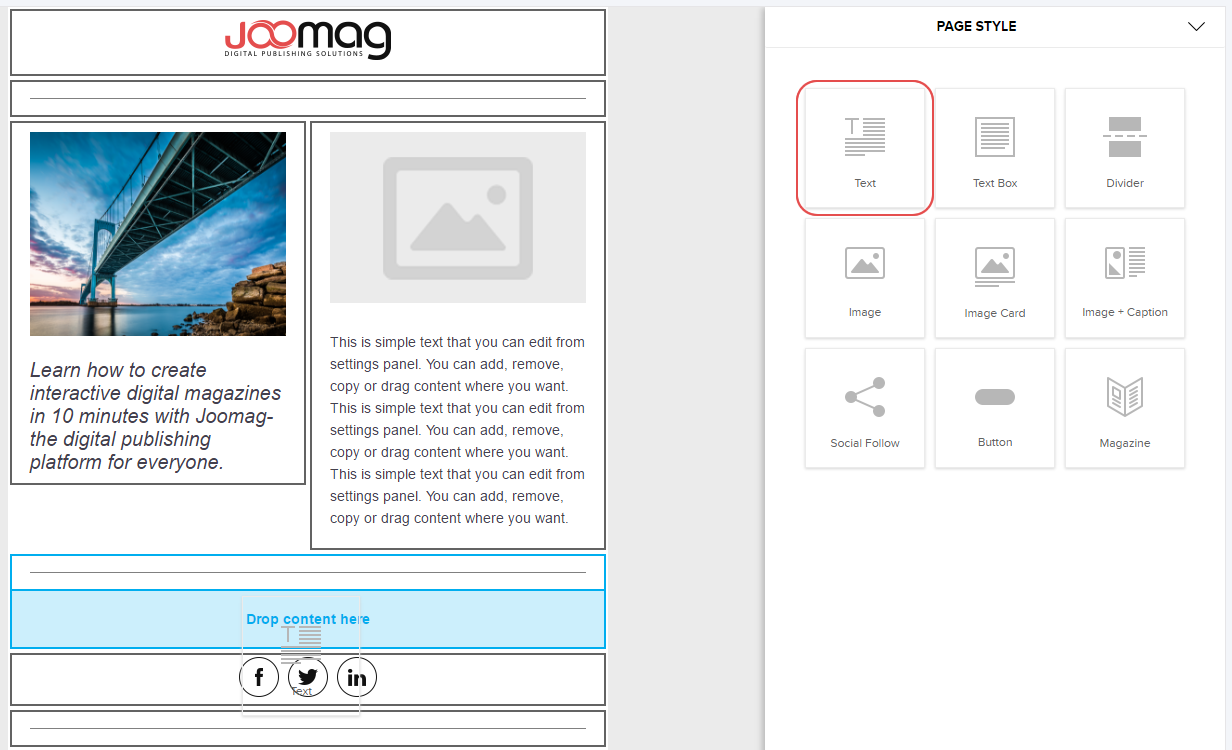Pick the Divider content block
This screenshot has width=1232, height=750.
pyautogui.click(x=1125, y=148)
